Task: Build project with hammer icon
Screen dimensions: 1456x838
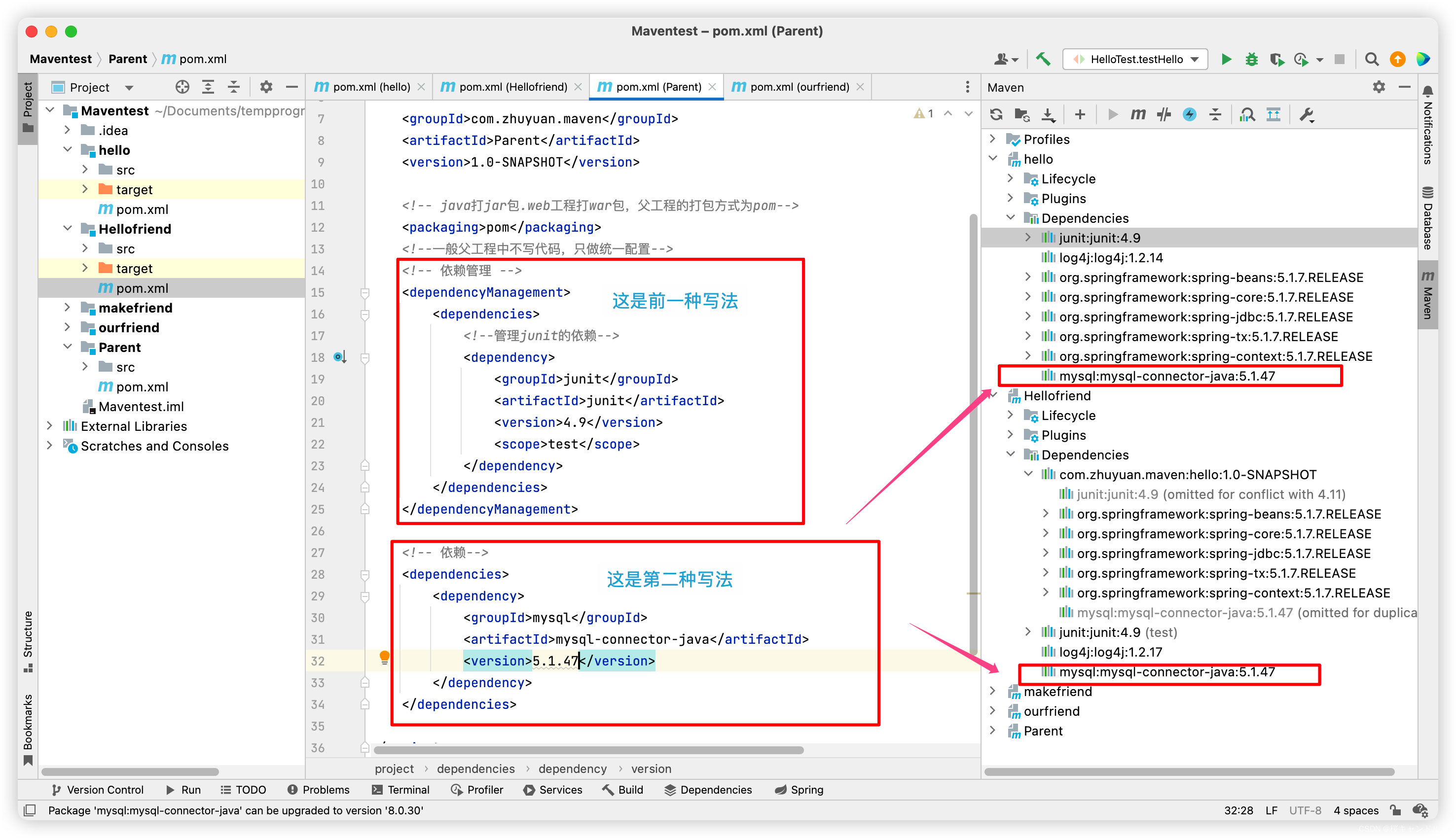Action: 1043,59
